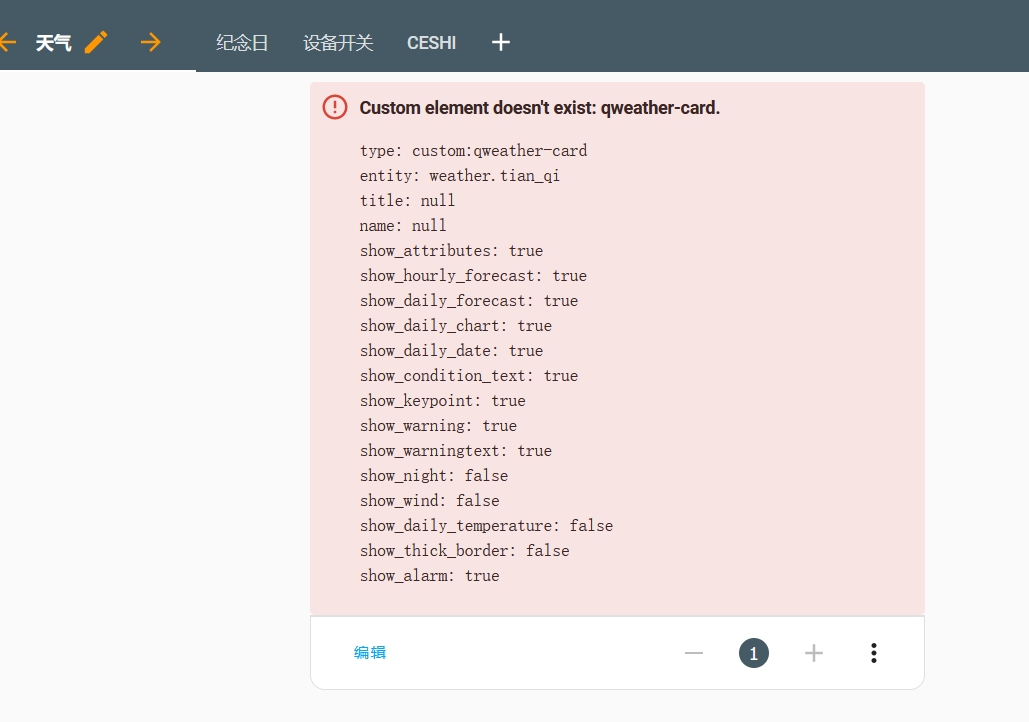This screenshot has width=1029, height=722.
Task: Click the left arrow beside 天气 view
Action: pyautogui.click(x=8, y=42)
